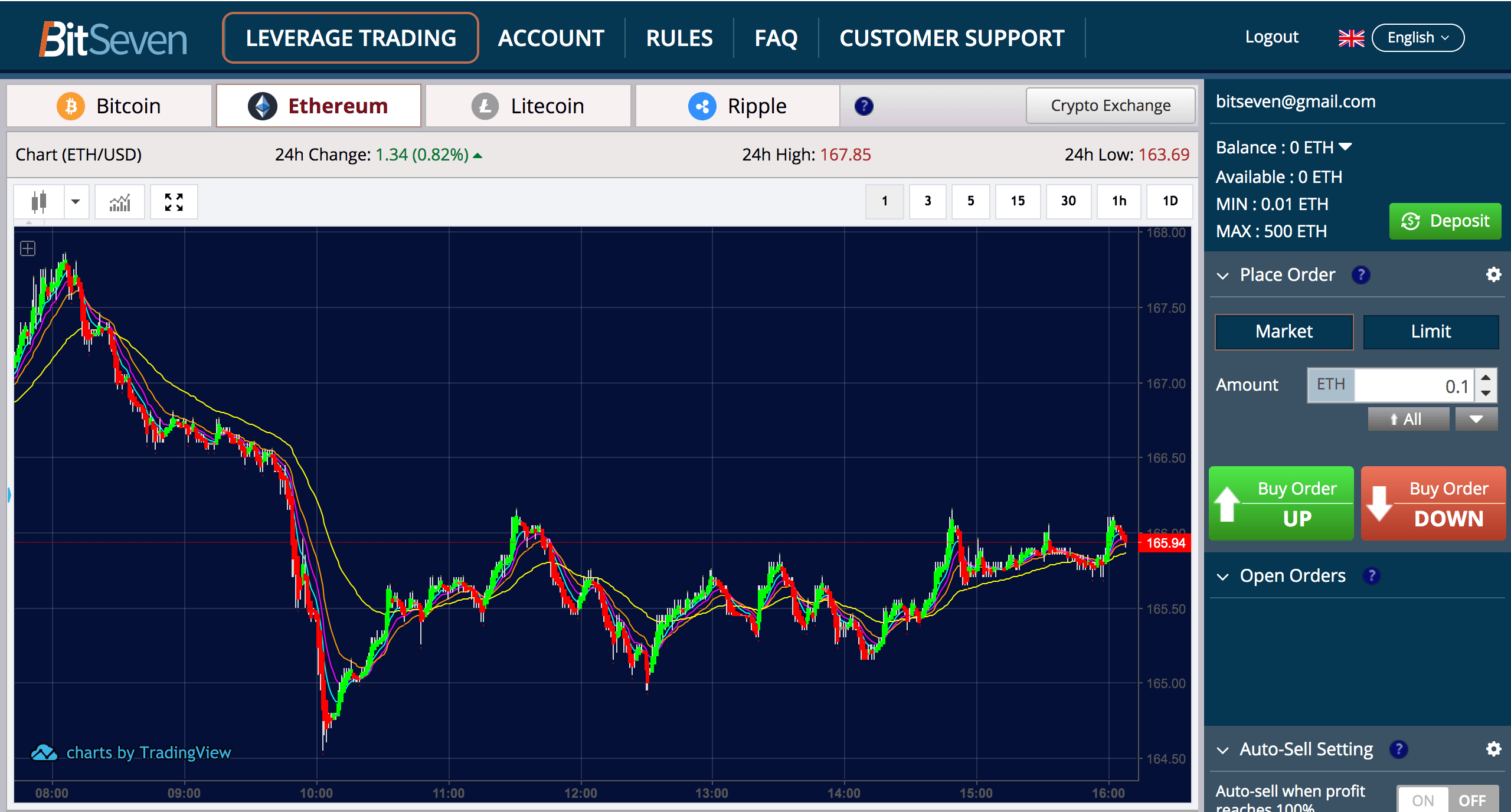Click the Logout link
Screen dimensions: 1511x812
[x=1272, y=37]
